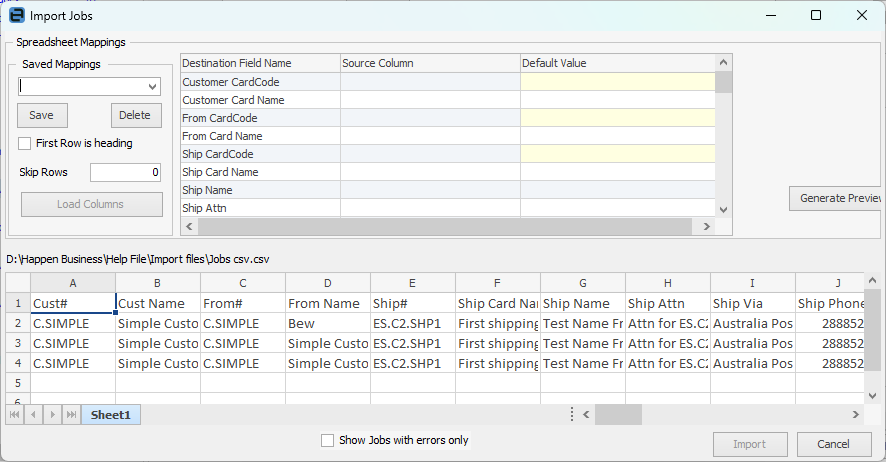Select the Cust Name cell in row 1
The height and width of the screenshot is (462, 886).
158,303
